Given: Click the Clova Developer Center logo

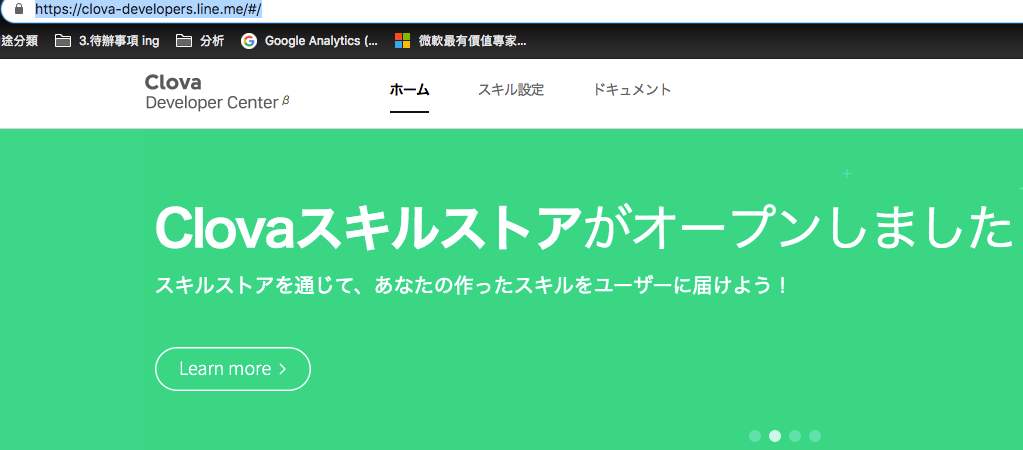Looking at the screenshot, I should pyautogui.click(x=217, y=92).
